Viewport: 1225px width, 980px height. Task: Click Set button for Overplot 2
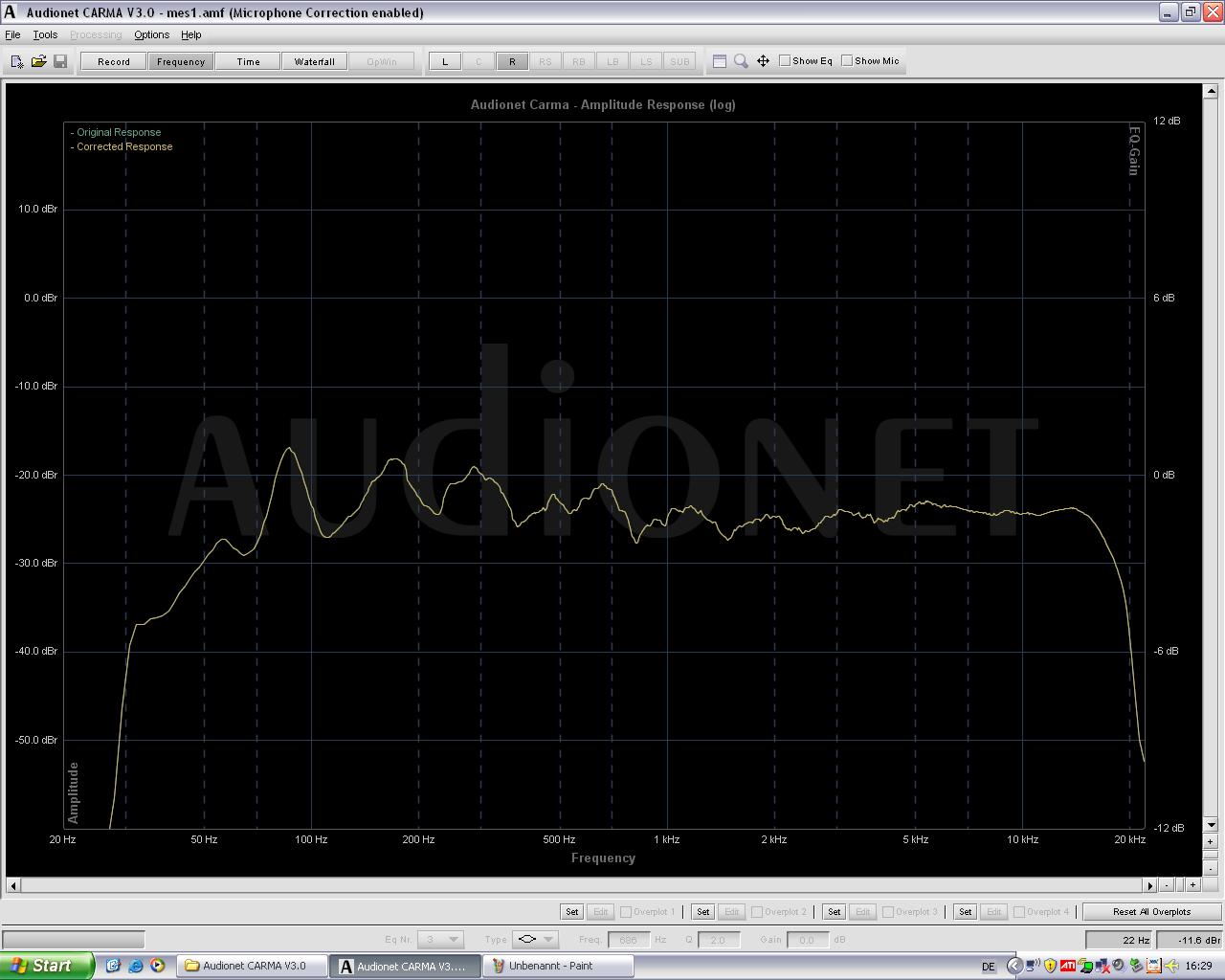click(703, 912)
